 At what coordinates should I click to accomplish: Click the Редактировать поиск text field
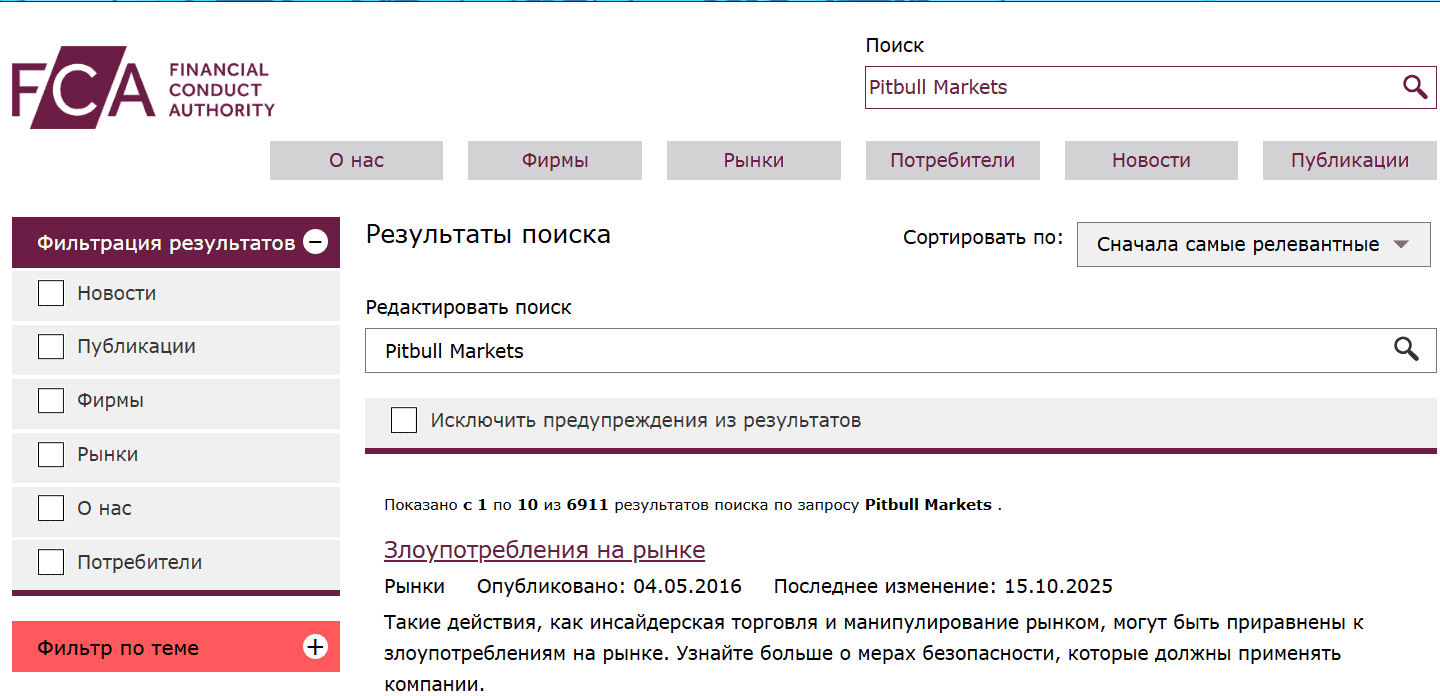(x=800, y=350)
